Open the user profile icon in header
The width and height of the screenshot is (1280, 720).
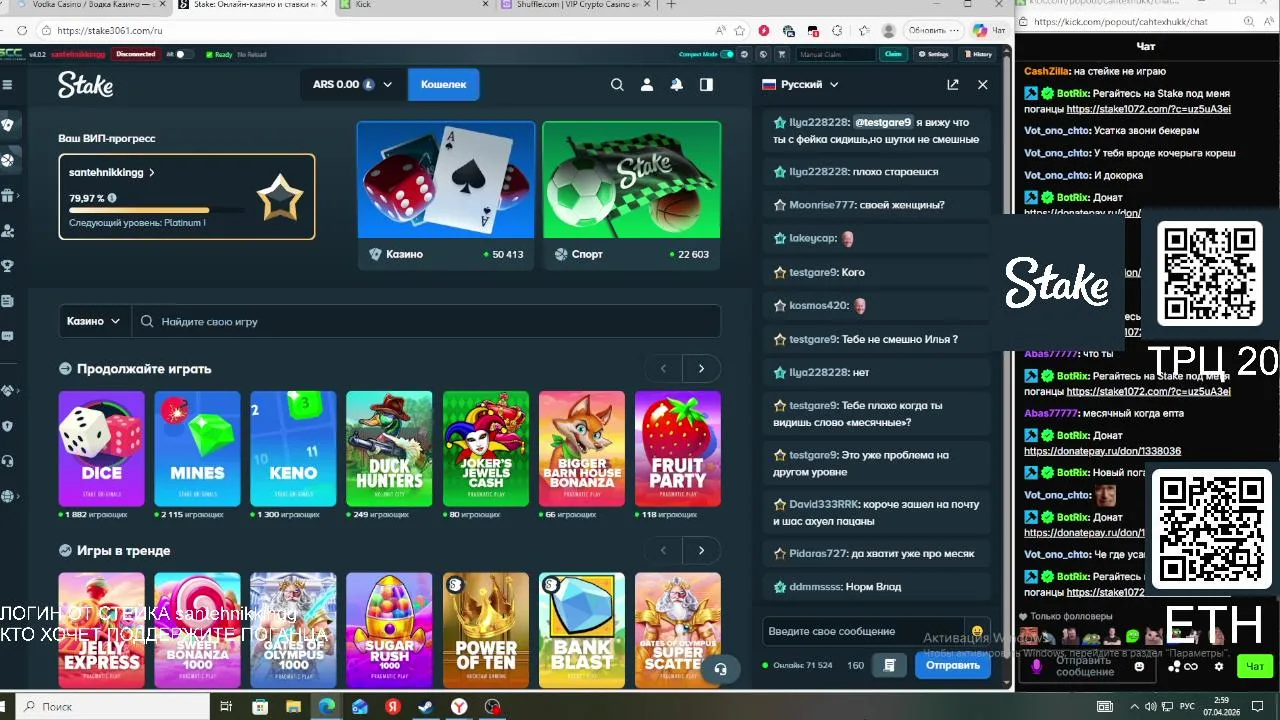point(647,85)
